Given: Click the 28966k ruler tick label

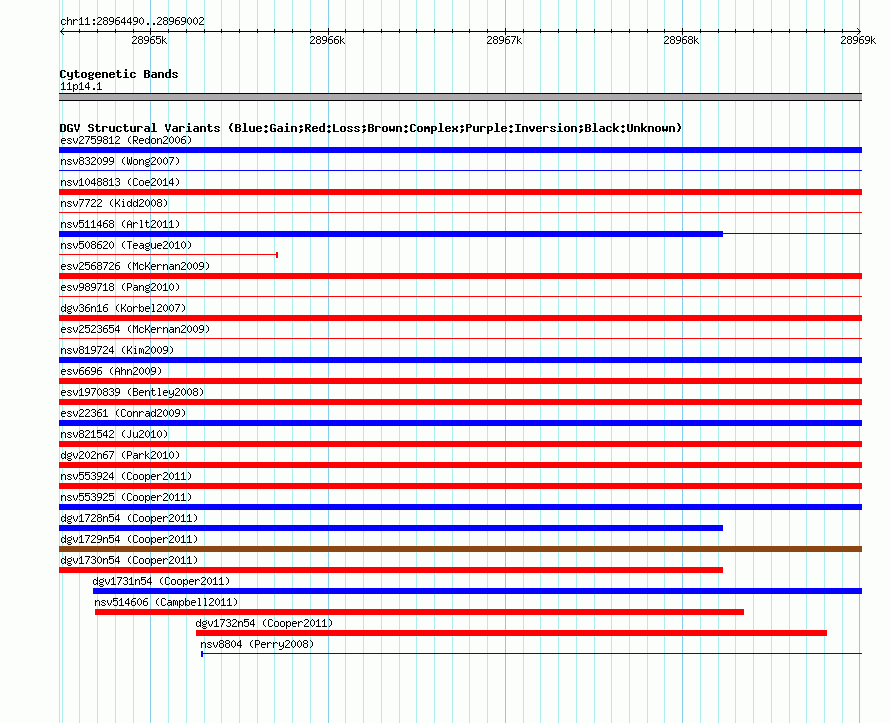Looking at the screenshot, I should (x=327, y=40).
